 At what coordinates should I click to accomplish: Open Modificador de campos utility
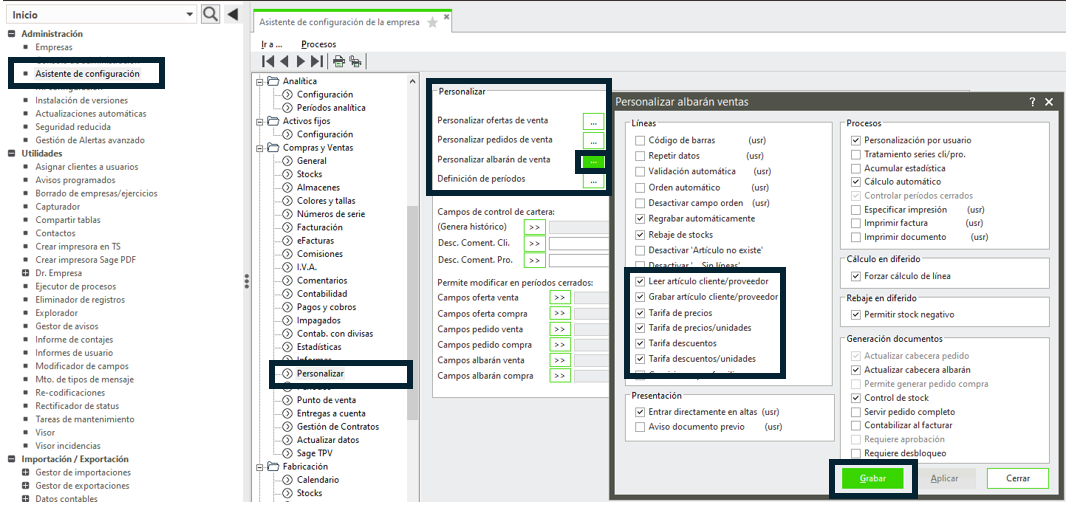pyautogui.click(x=82, y=366)
